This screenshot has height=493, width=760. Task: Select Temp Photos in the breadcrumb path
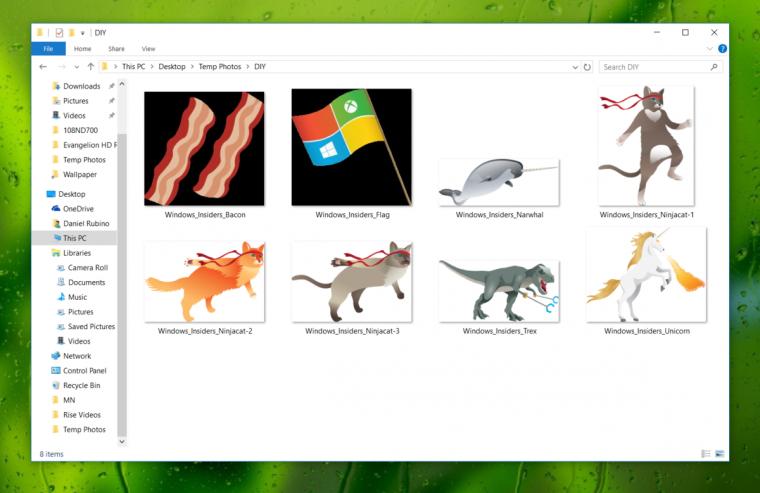pos(220,67)
